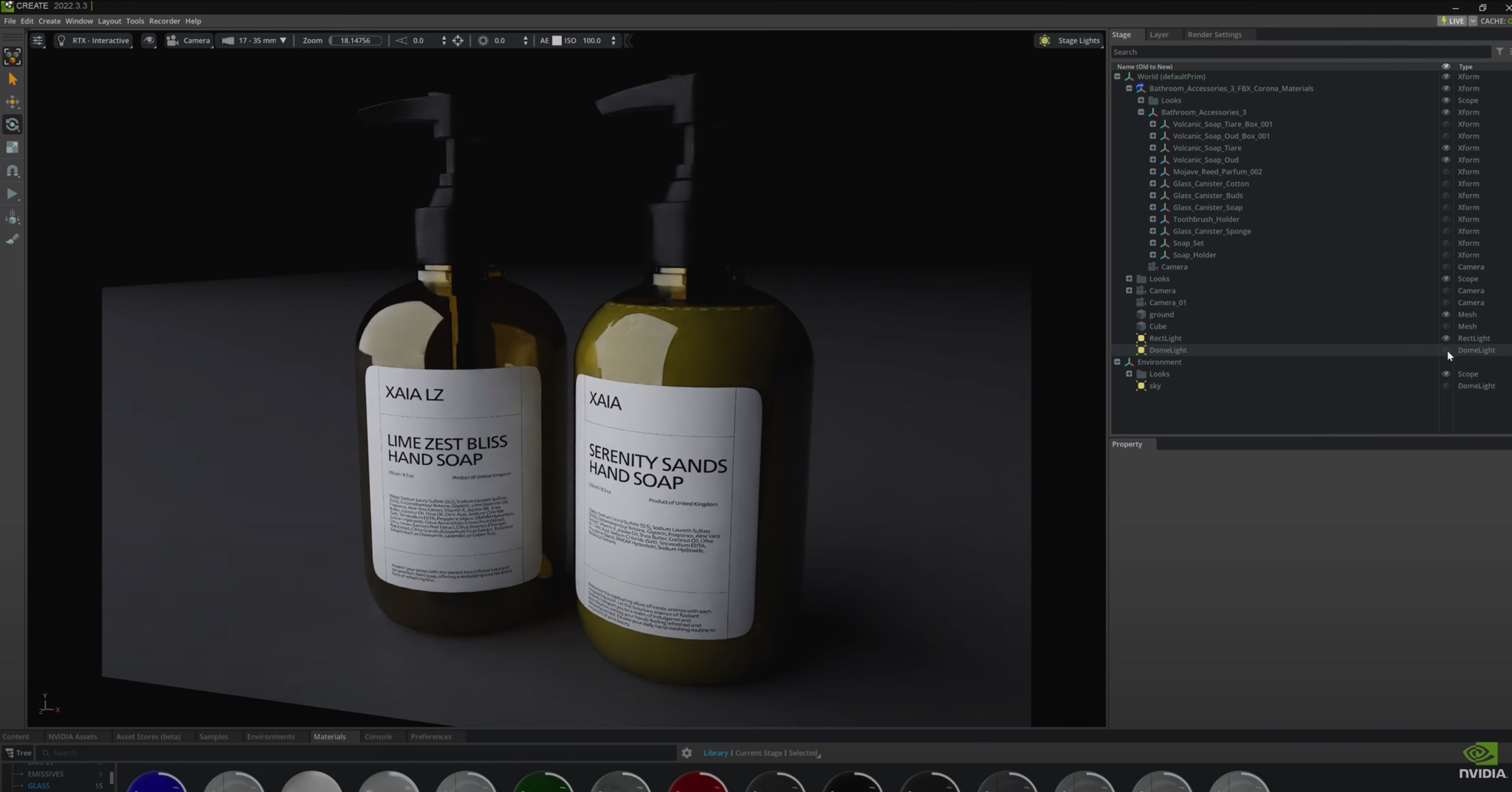Click the Stage Lights button
This screenshot has width=1512, height=792.
click(x=1070, y=41)
